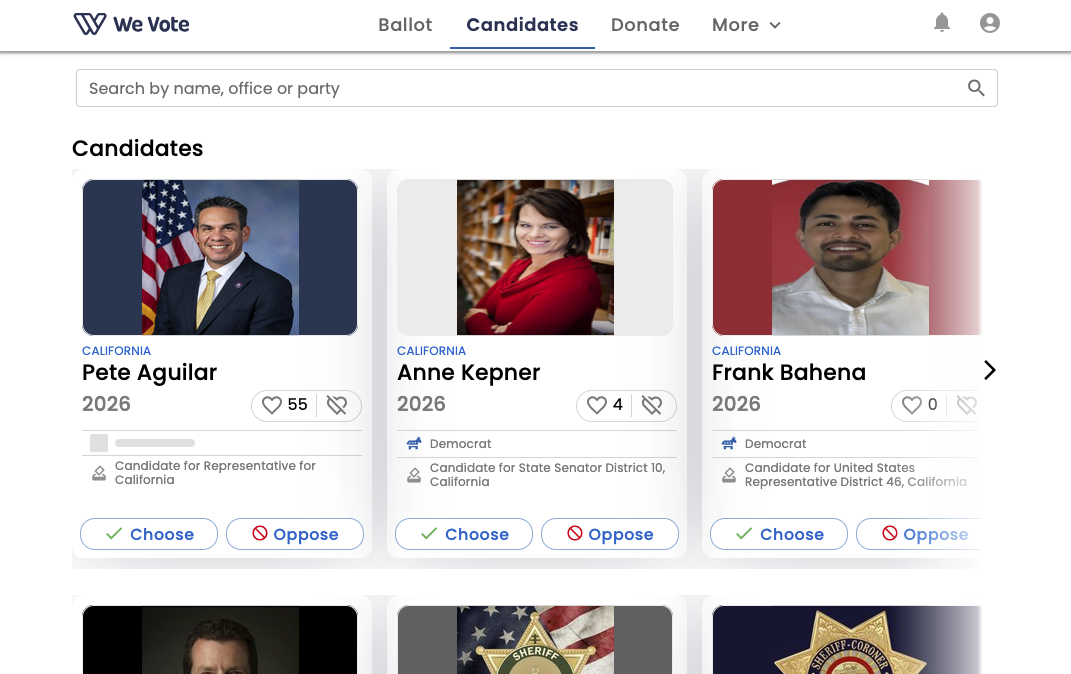
Task: Click ballot office icon on Anne Kepner card
Action: tap(414, 475)
